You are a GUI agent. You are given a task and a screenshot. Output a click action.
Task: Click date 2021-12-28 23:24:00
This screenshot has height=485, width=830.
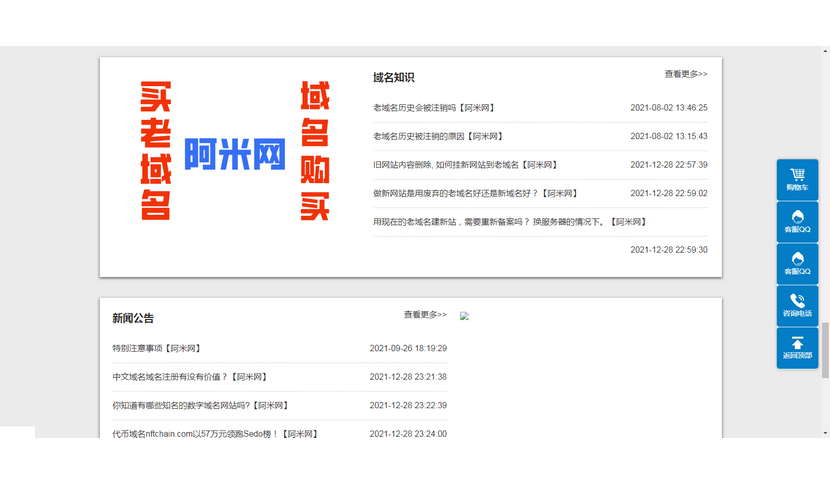click(408, 434)
